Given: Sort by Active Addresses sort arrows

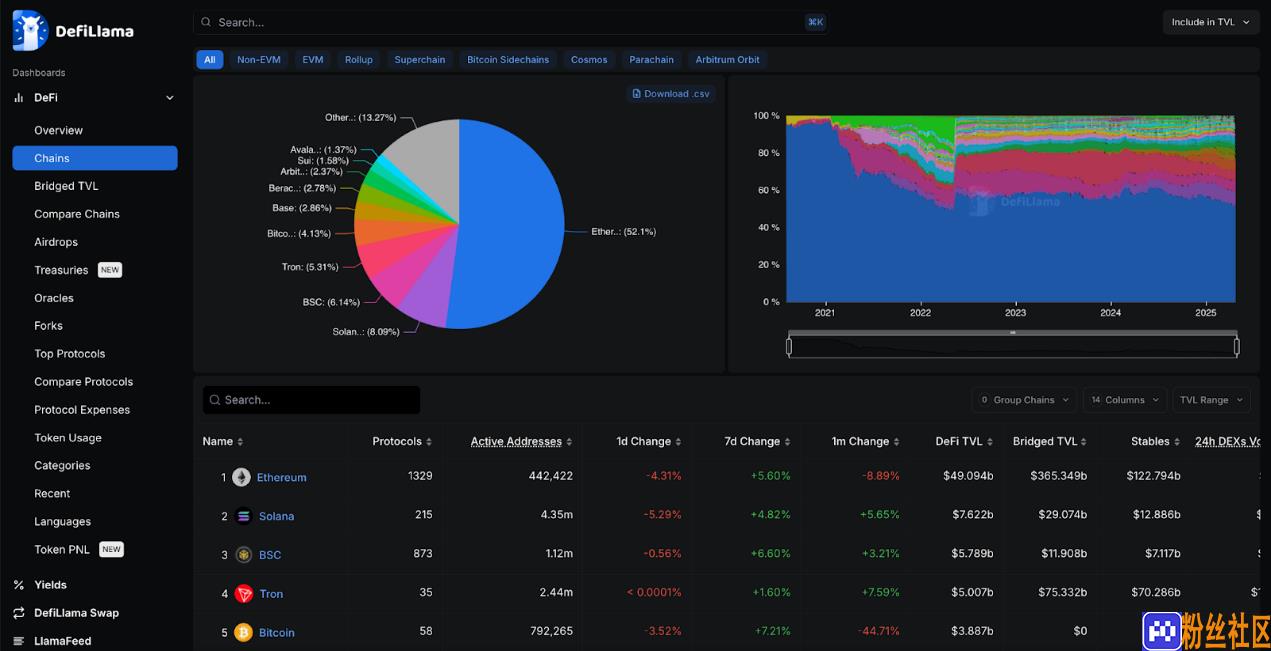Looking at the screenshot, I should (x=569, y=442).
